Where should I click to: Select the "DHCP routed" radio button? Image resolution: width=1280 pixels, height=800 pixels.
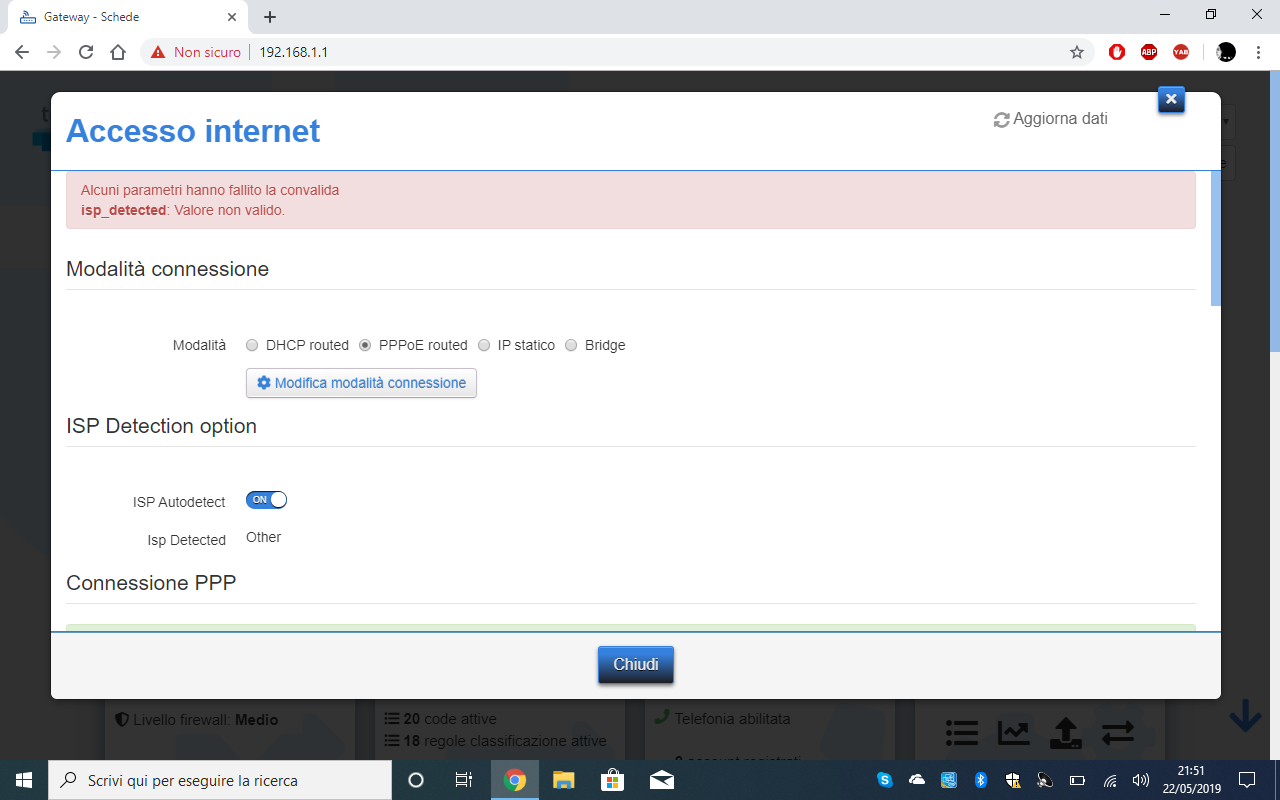click(x=252, y=345)
